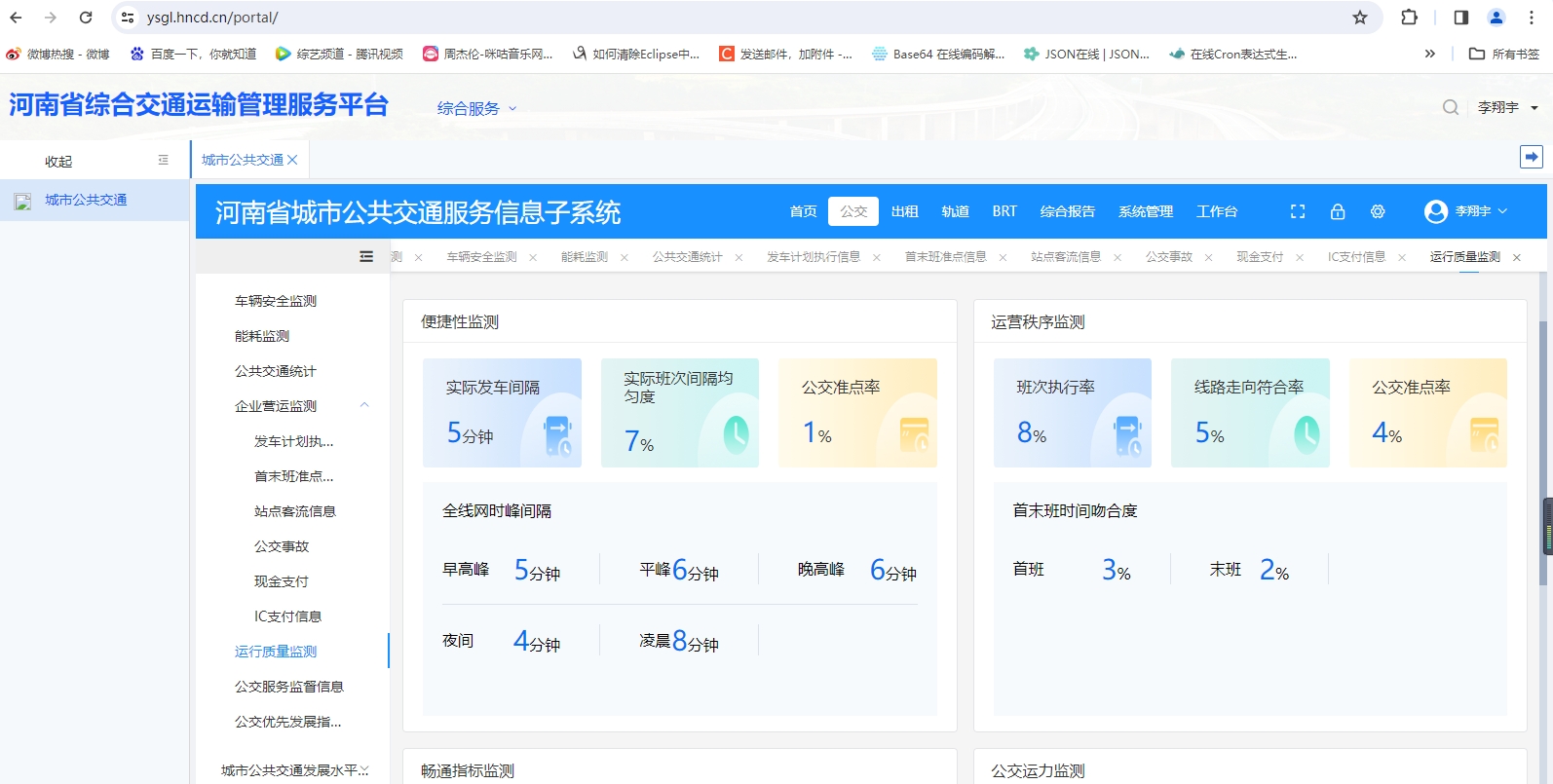Click the 公交准点率 4% card

[1428, 413]
